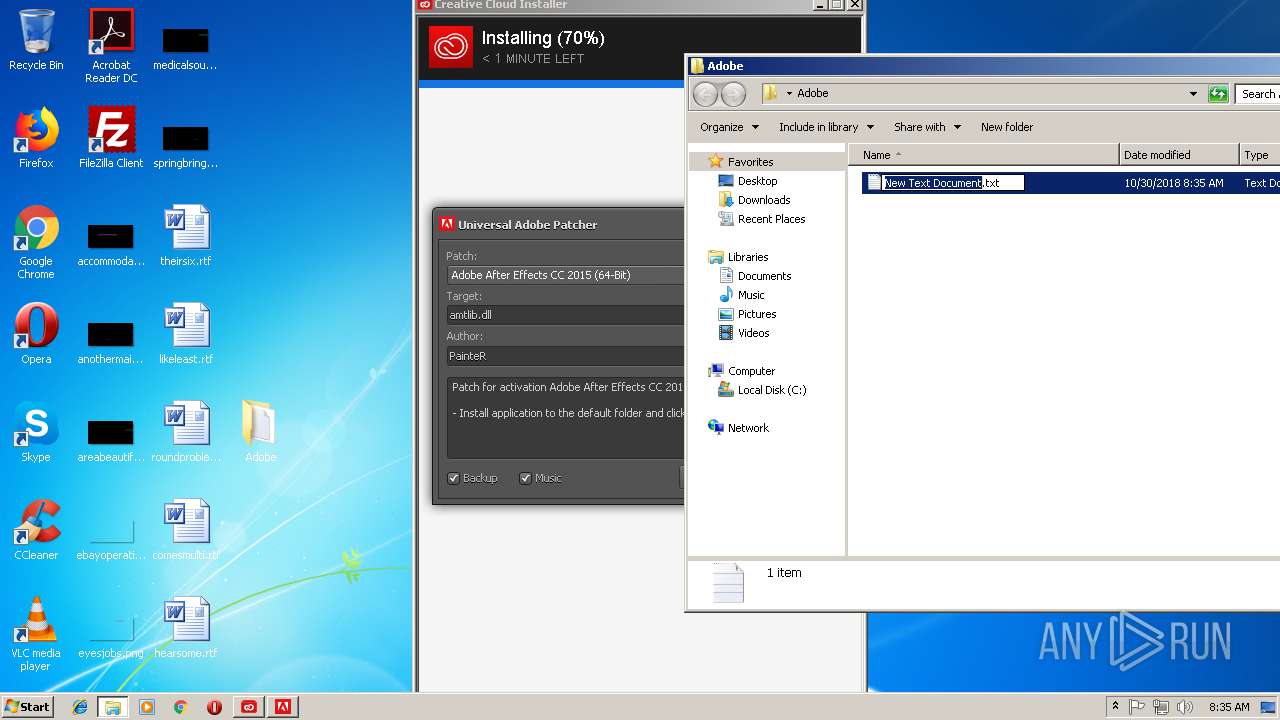Open Music library
This screenshot has height=720, width=1280.
751,295
